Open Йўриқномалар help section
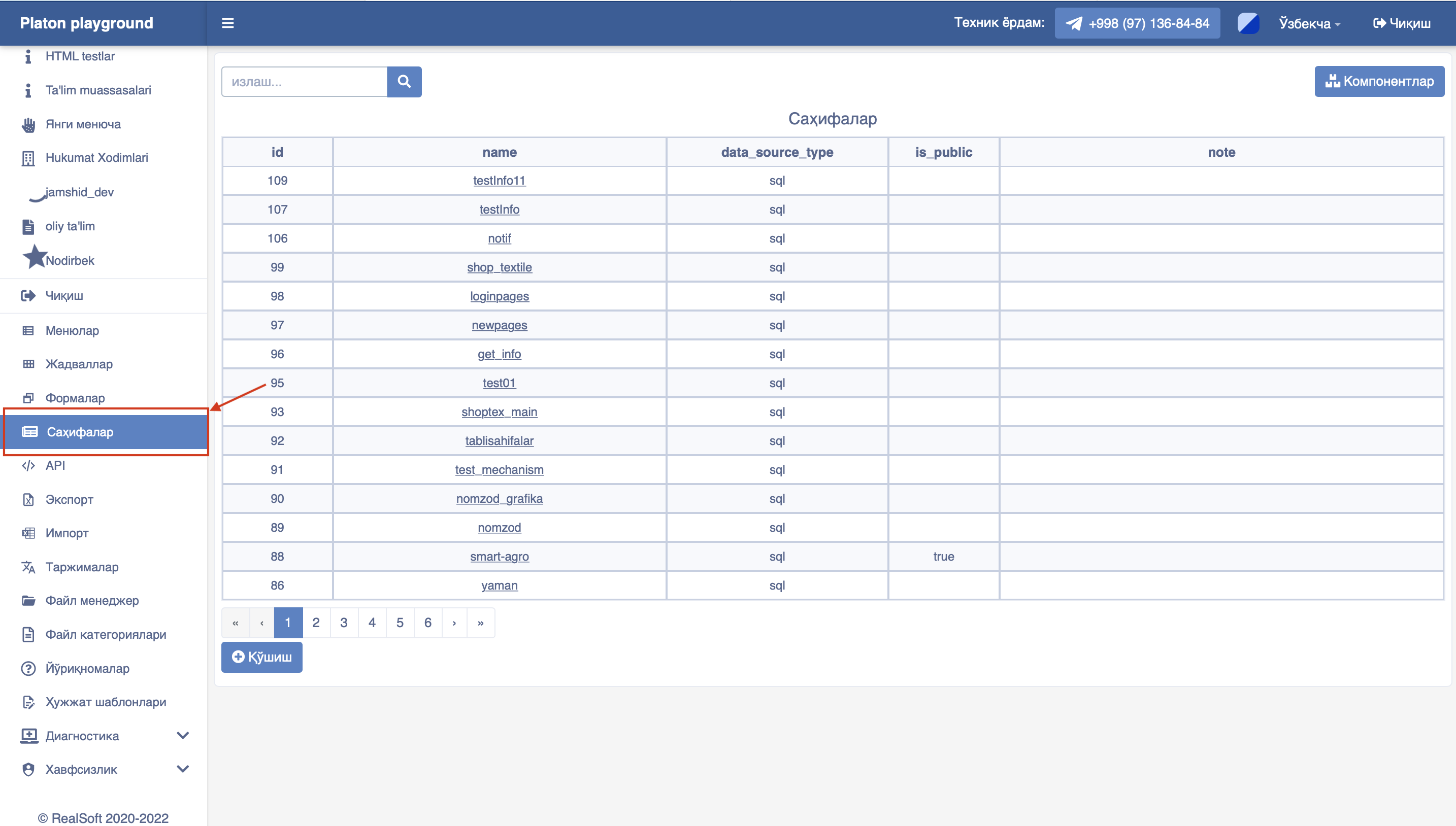Screen dimensions: 1456x826 pyautogui.click(x=87, y=668)
